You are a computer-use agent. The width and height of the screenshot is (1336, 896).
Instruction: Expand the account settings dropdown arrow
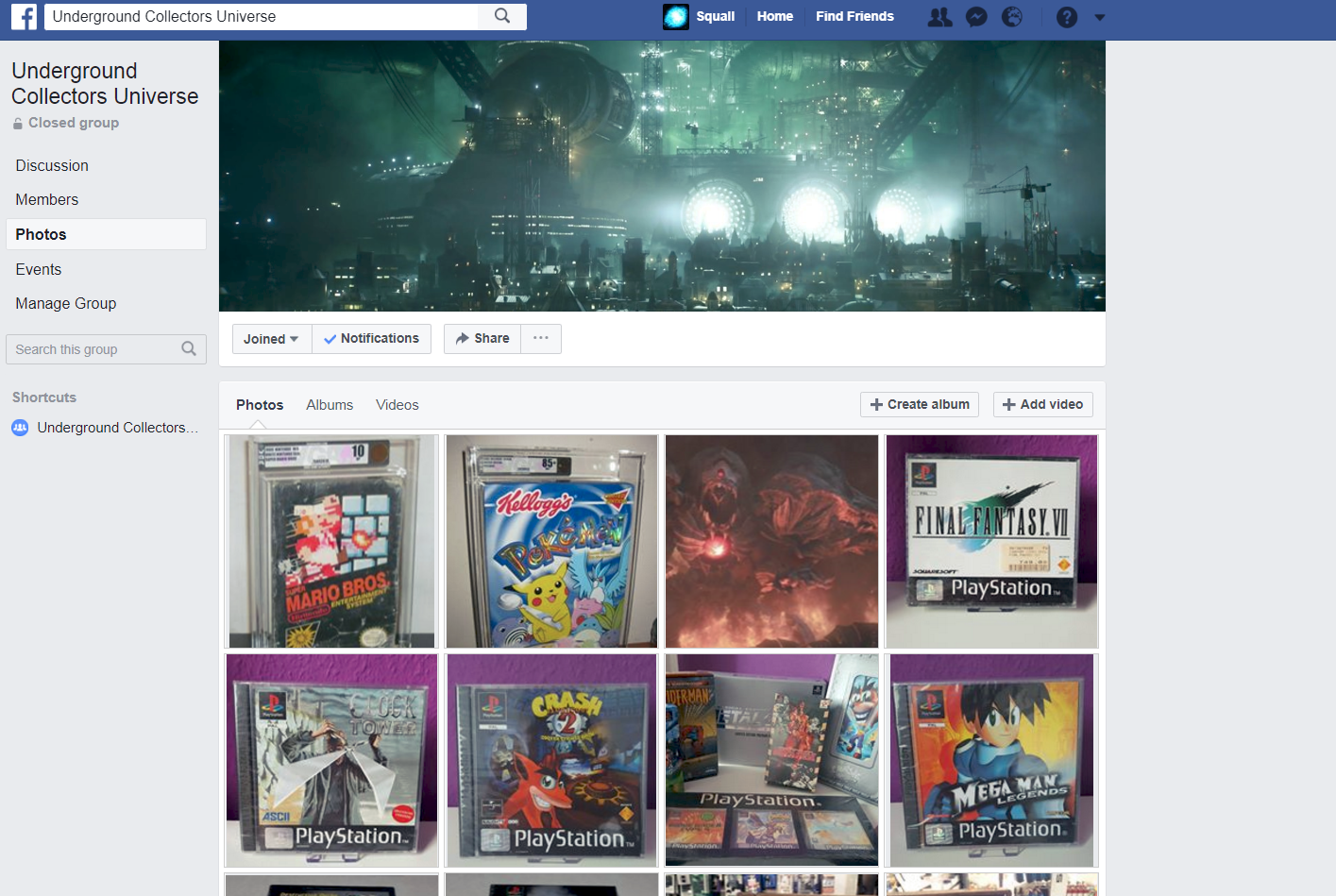1099,17
